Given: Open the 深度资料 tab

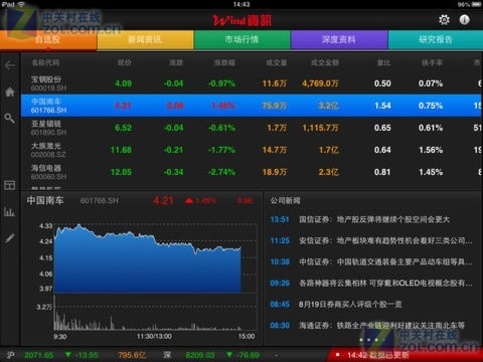Looking at the screenshot, I should click(x=339, y=40).
